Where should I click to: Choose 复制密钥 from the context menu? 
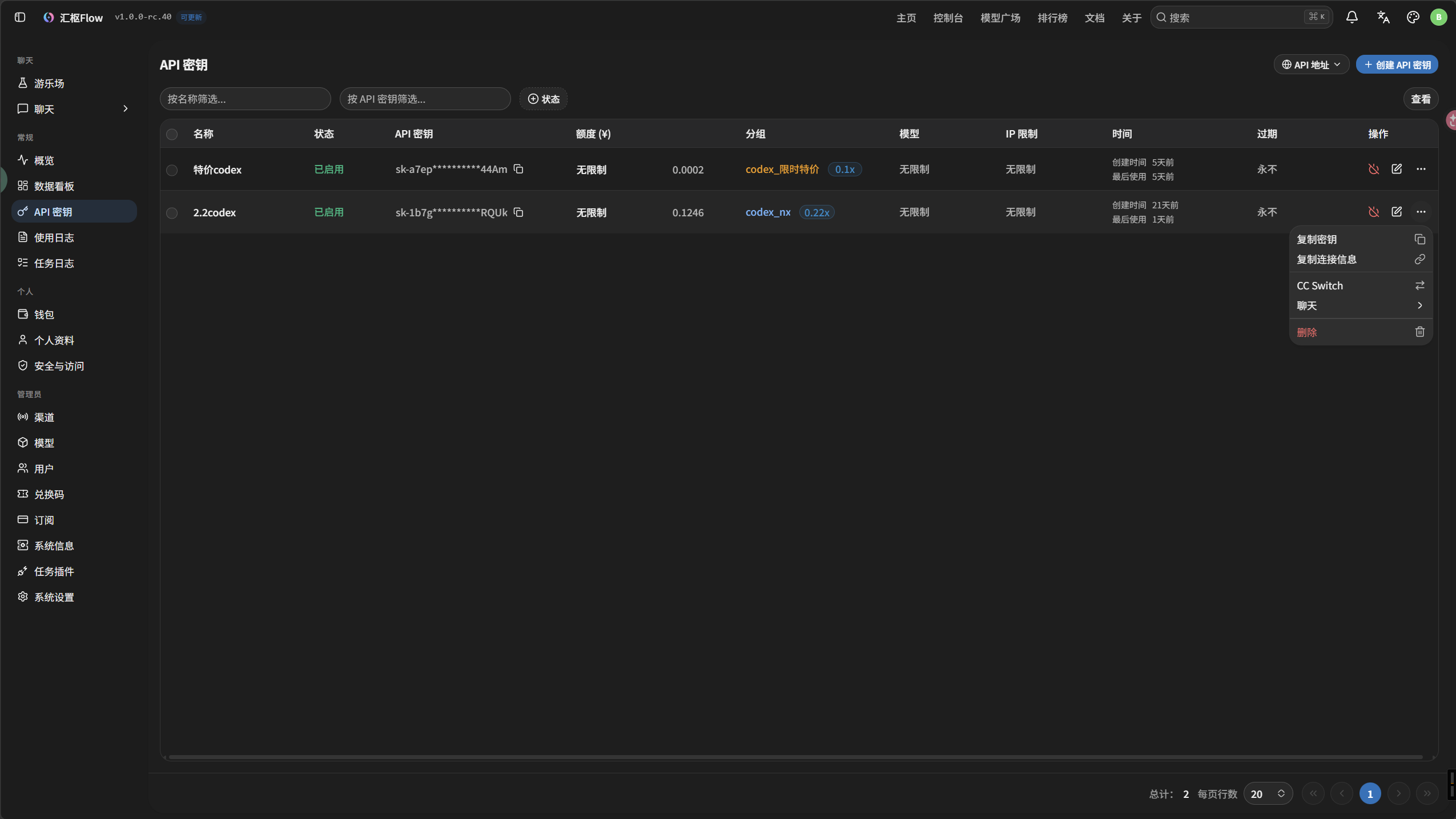click(1361, 240)
